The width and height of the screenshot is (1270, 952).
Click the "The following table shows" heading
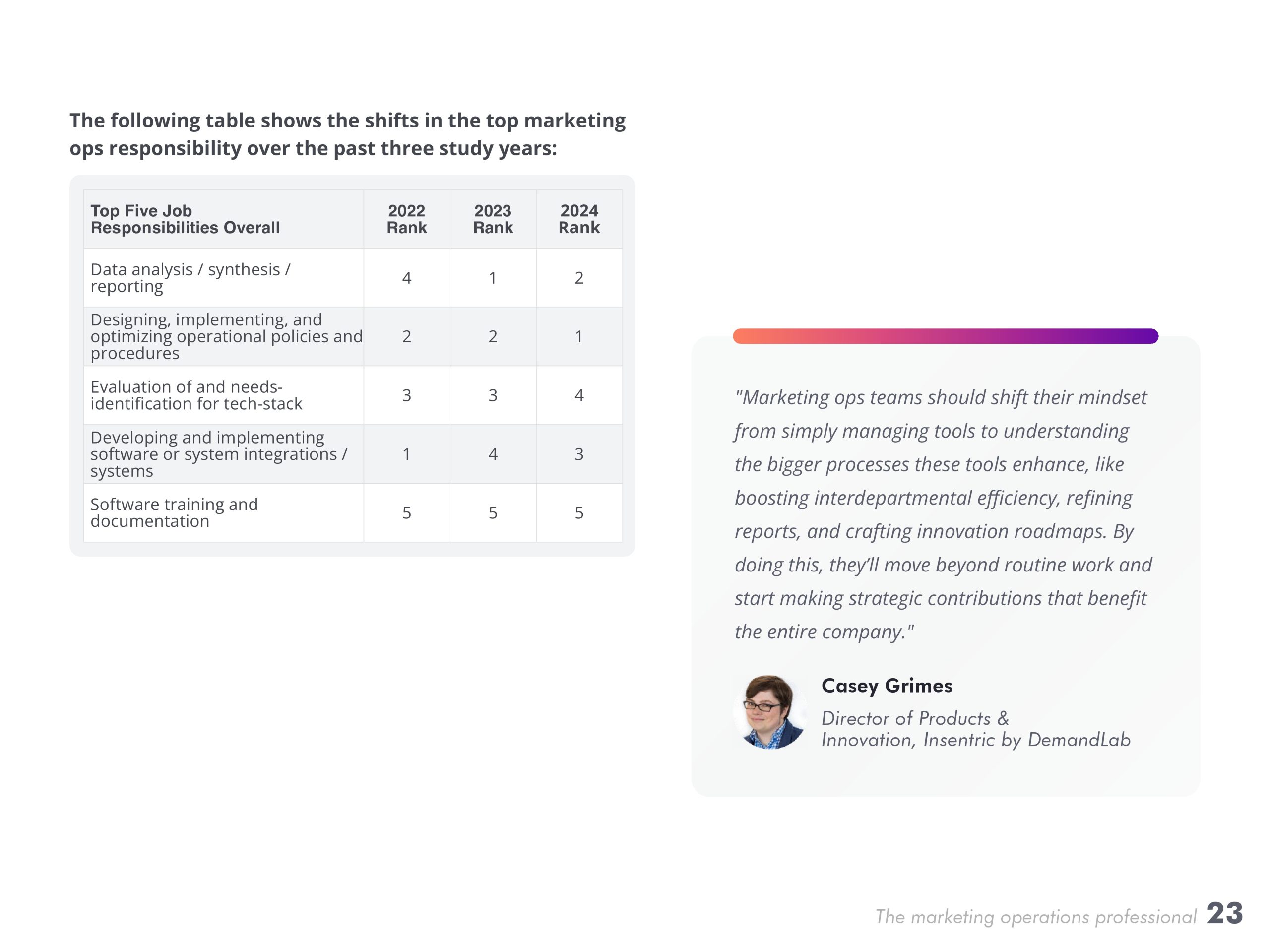pyautogui.click(x=347, y=134)
